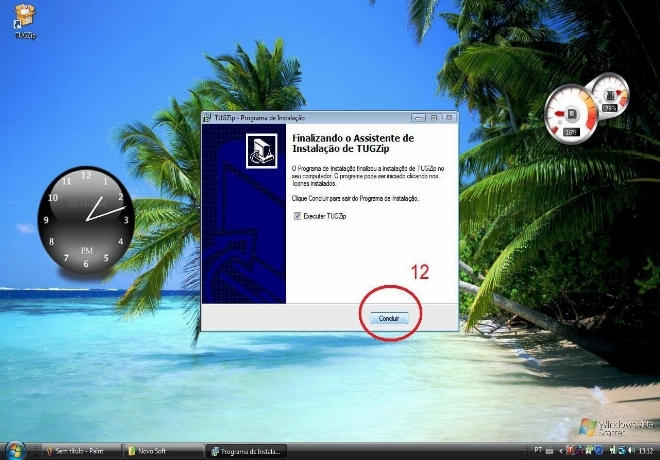Click the installer computer icon in wizard
The width and height of the screenshot is (660, 460).
[259, 150]
